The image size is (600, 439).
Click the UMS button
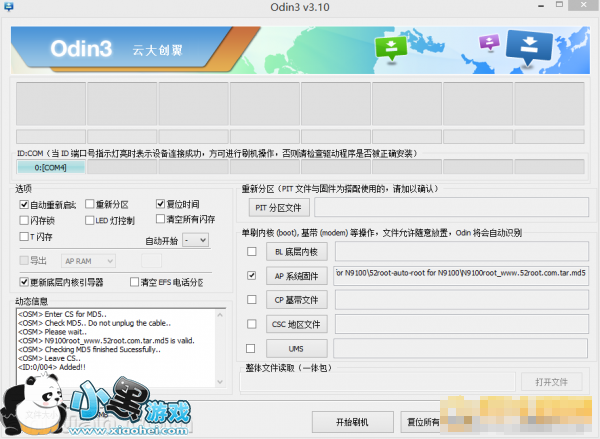coord(297,349)
